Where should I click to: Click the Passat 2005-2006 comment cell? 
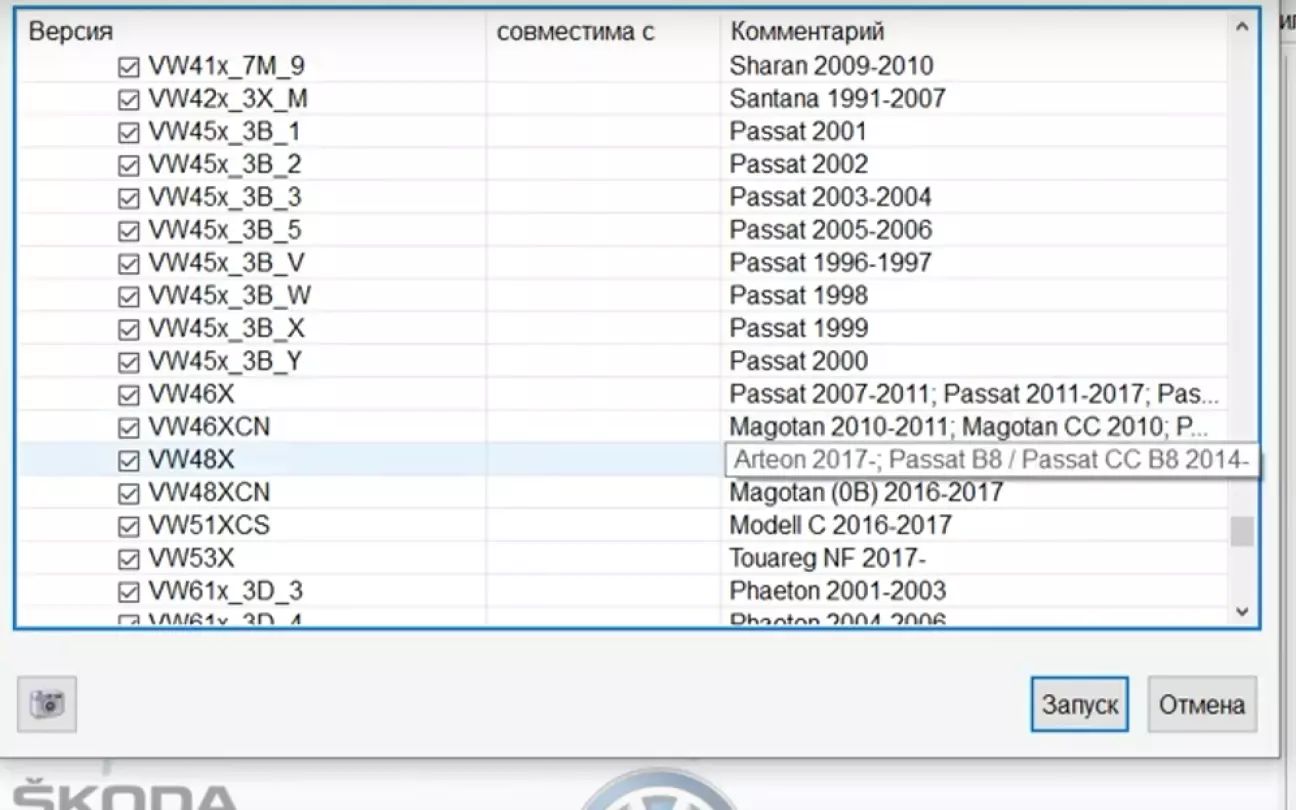(x=830, y=230)
